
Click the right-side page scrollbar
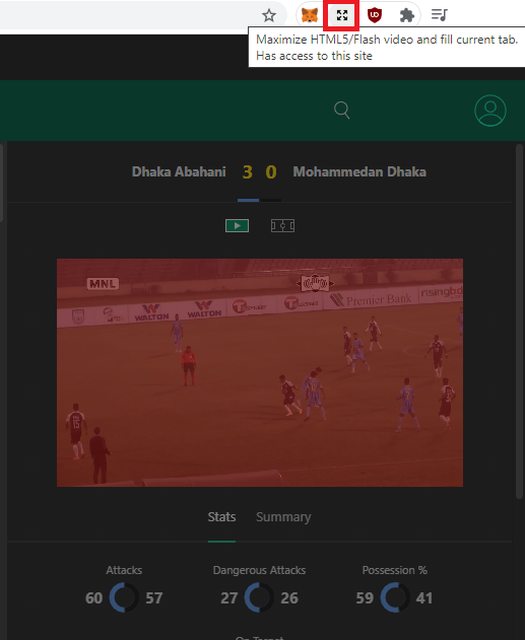[519, 321]
